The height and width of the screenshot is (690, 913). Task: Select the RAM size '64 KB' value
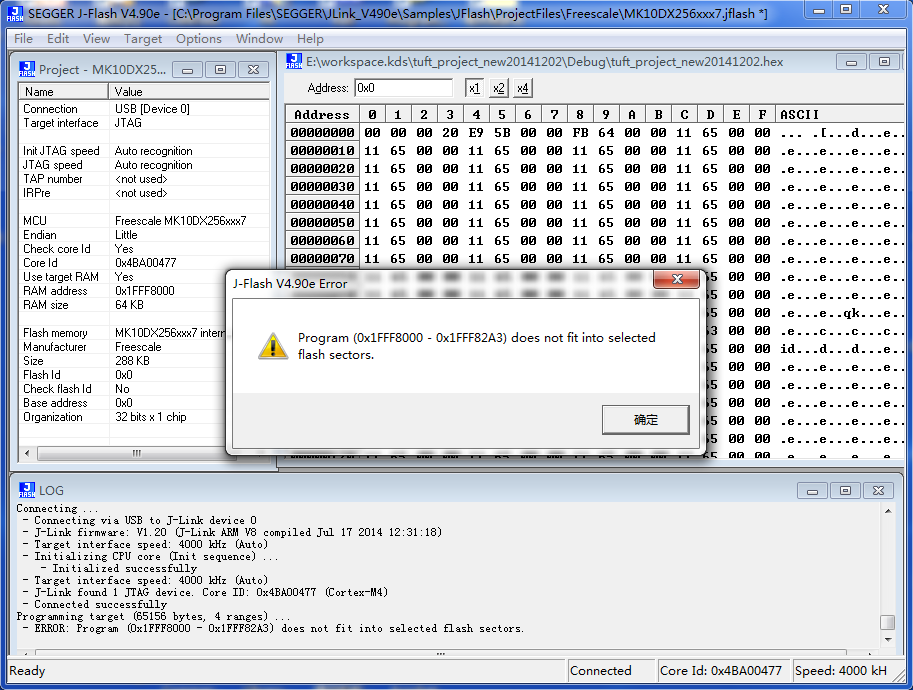click(129, 305)
